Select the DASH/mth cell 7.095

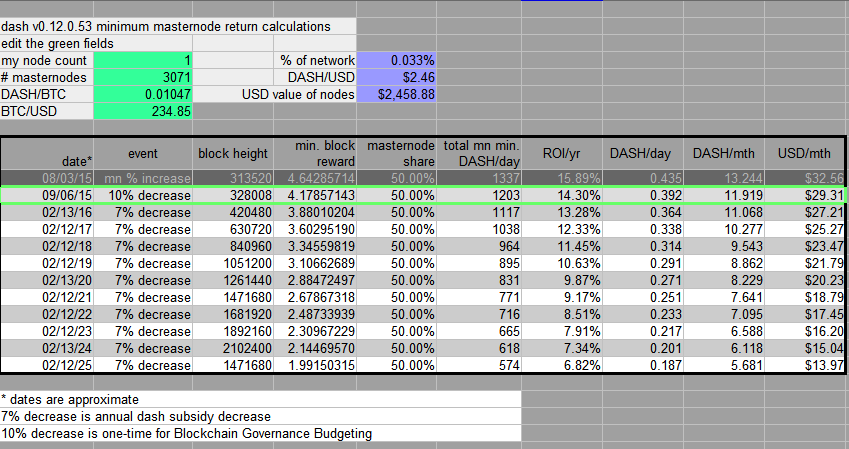click(x=724, y=314)
